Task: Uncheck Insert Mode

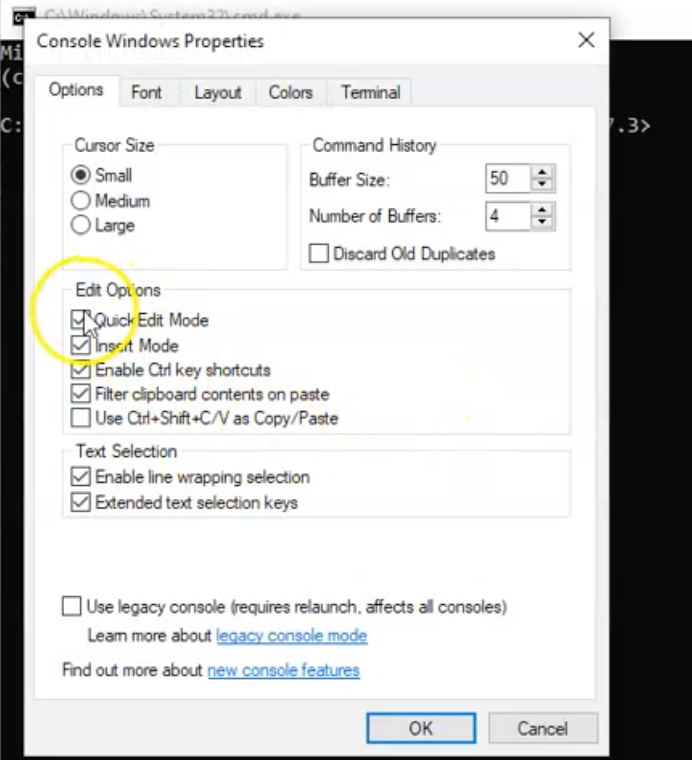Action: (81, 346)
